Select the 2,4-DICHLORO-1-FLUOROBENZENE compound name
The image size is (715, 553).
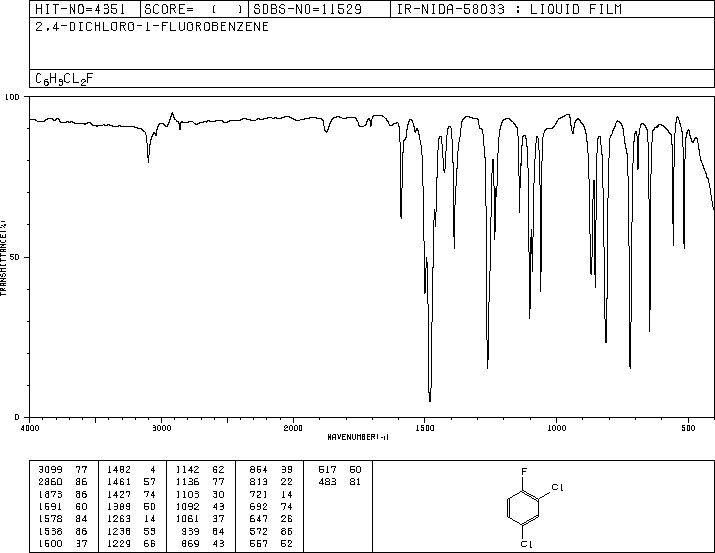pos(152,27)
